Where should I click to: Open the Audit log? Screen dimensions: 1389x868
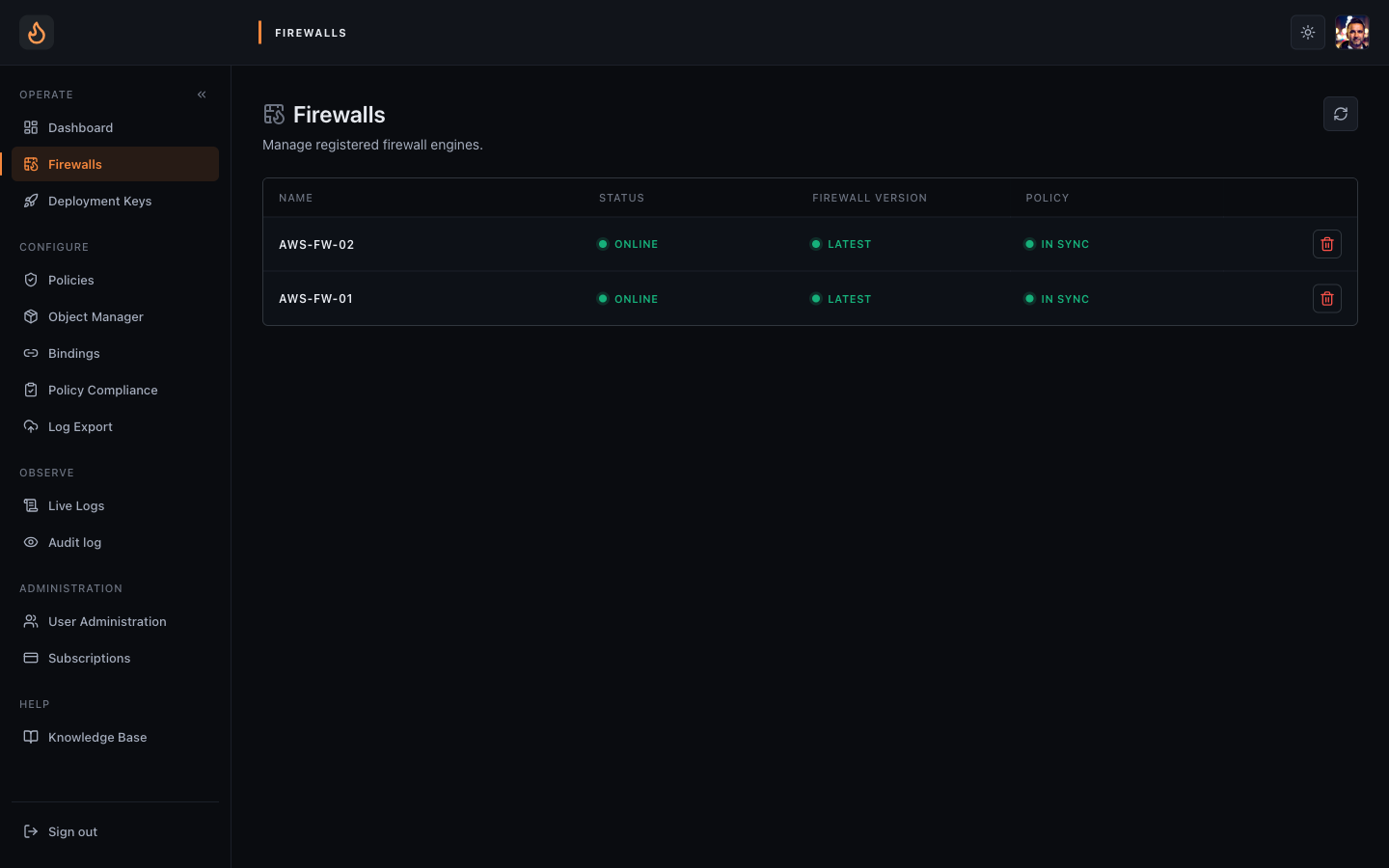point(115,542)
